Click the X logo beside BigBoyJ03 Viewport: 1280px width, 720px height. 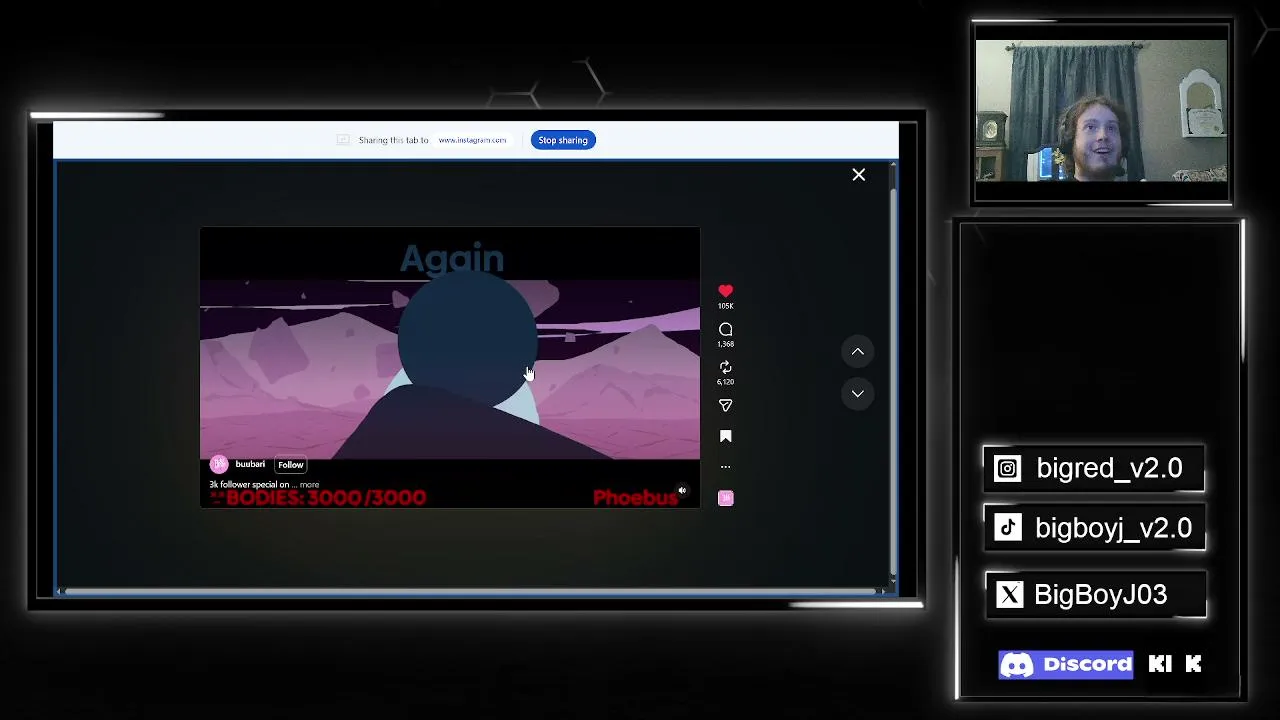point(1010,595)
